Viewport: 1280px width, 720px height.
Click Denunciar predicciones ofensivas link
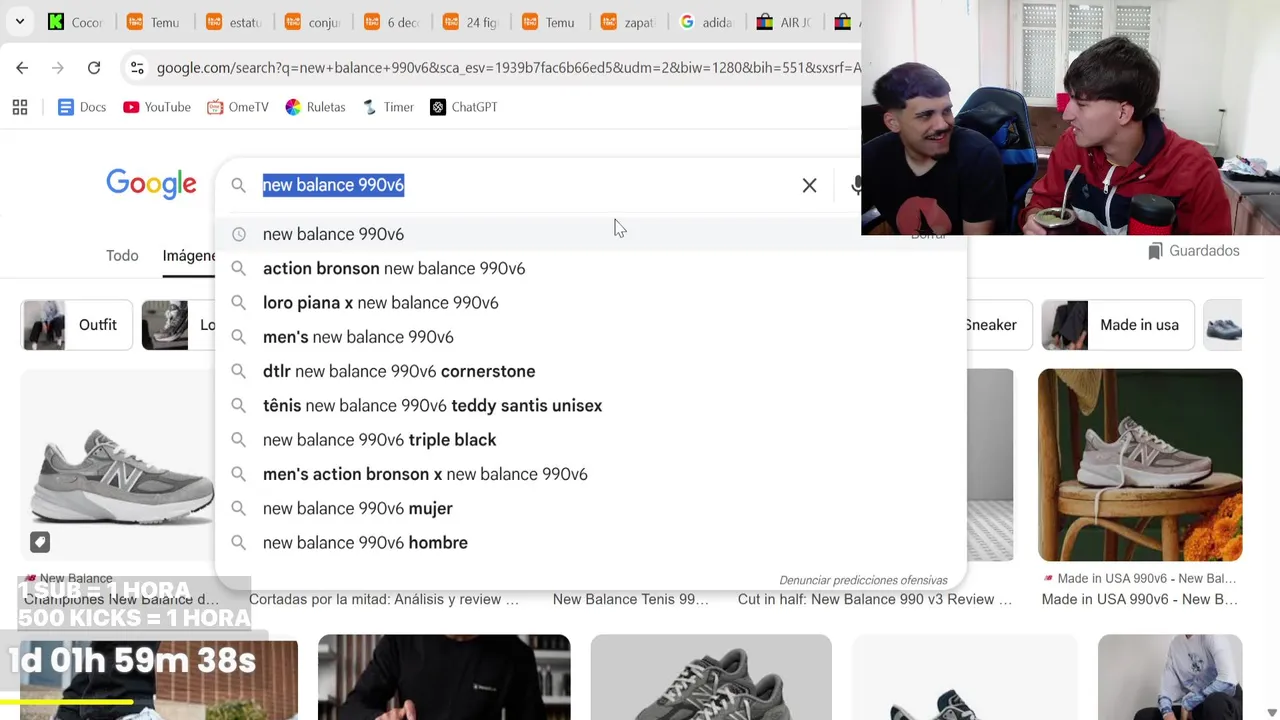point(863,580)
